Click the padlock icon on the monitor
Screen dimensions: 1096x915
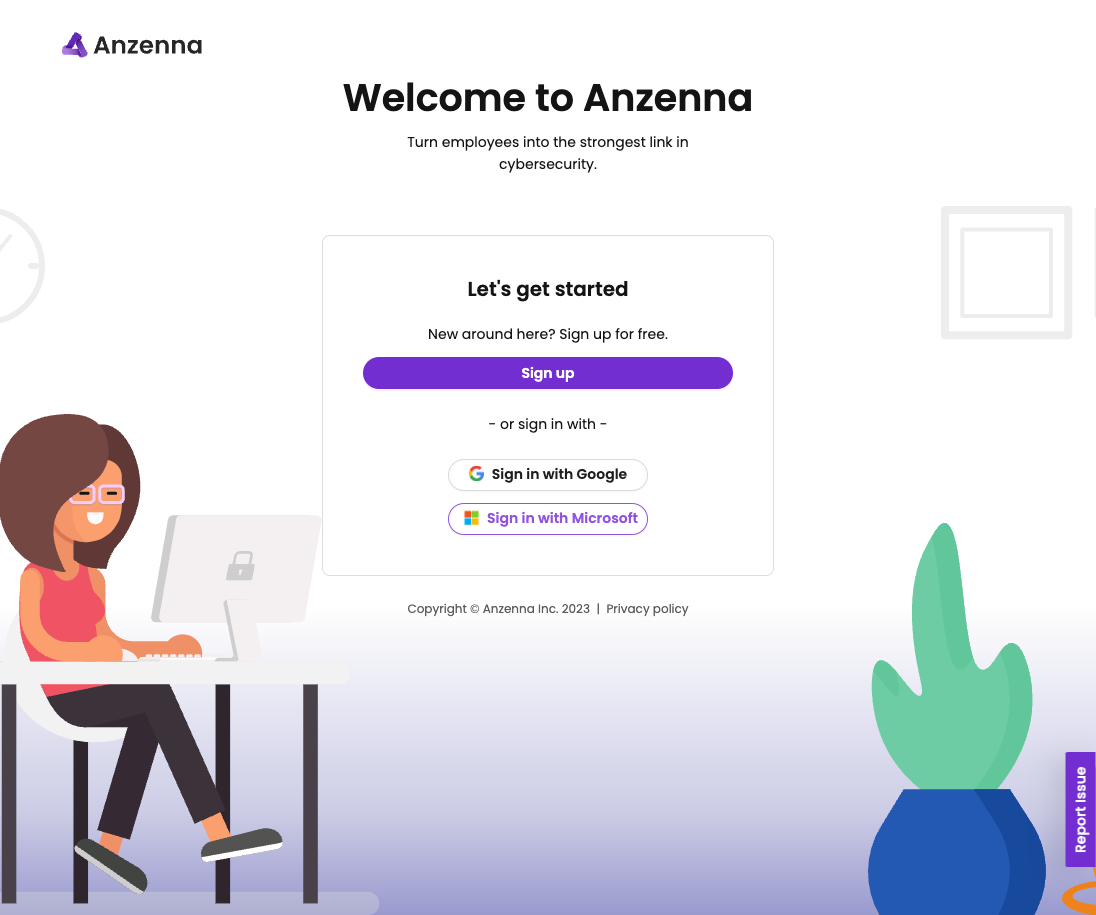coord(240,566)
